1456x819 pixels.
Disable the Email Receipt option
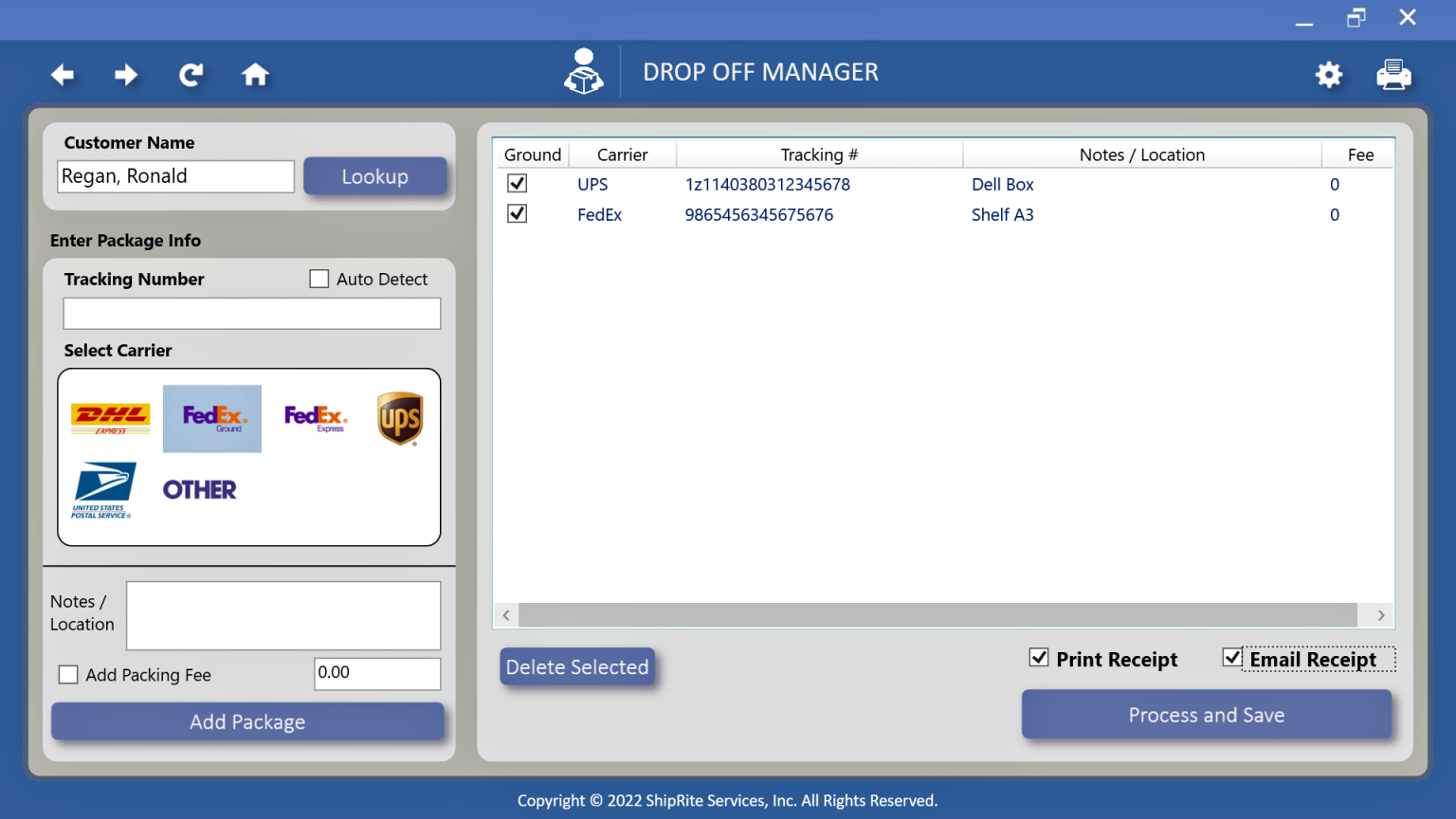pos(1232,657)
